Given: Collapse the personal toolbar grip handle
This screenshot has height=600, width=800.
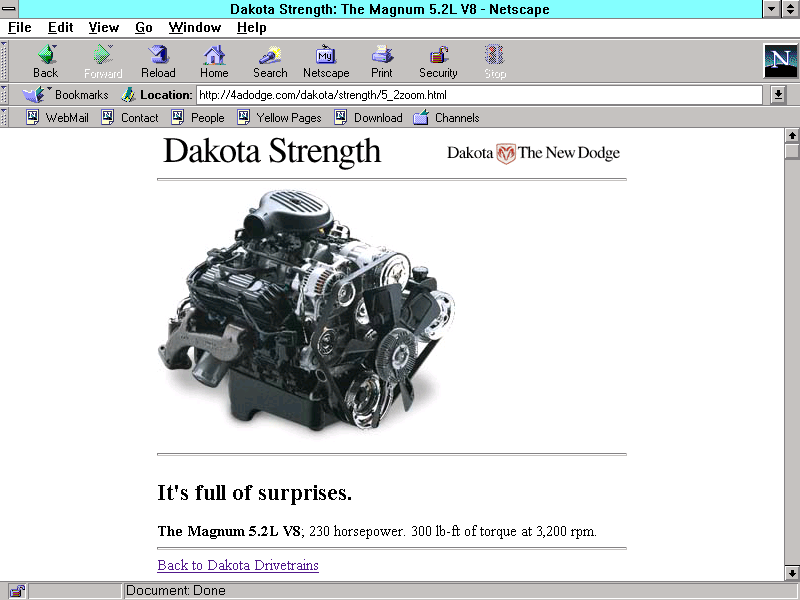Looking at the screenshot, I should 4,117.
